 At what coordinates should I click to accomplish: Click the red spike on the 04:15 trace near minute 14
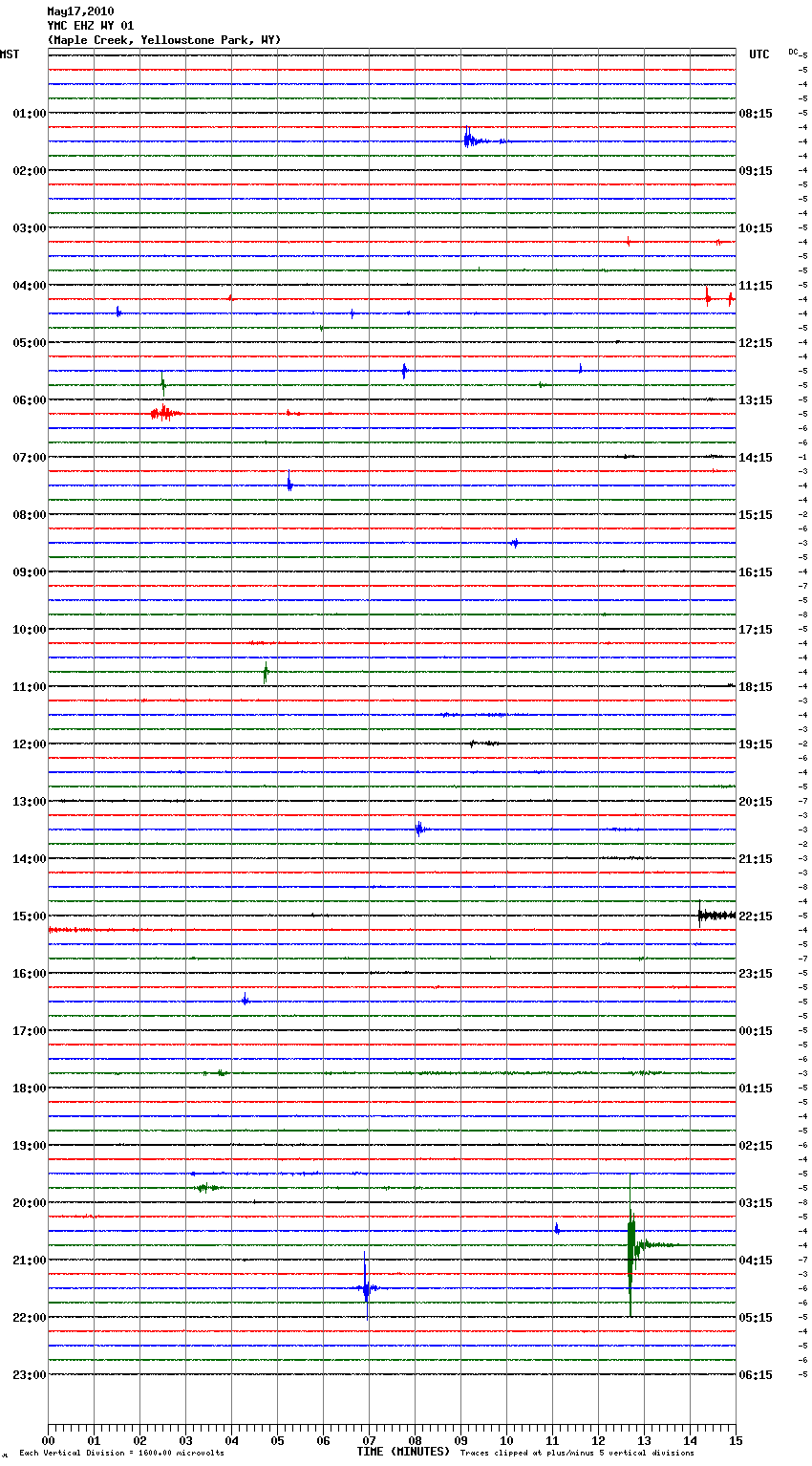point(708,297)
